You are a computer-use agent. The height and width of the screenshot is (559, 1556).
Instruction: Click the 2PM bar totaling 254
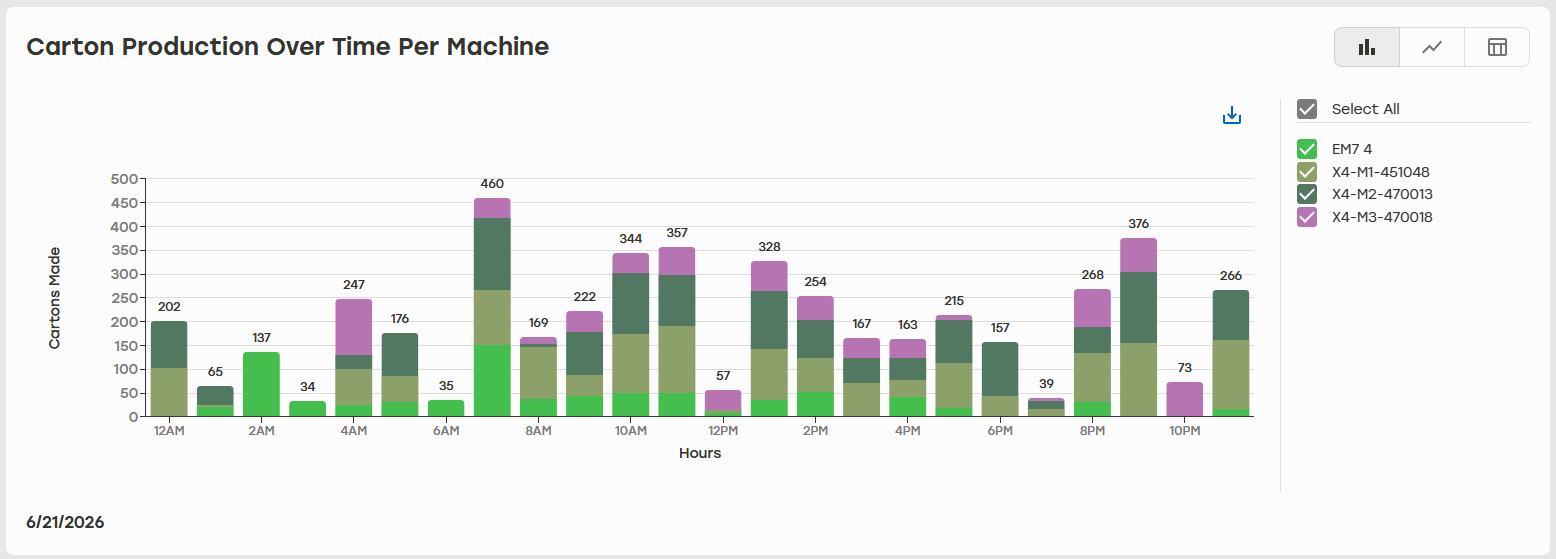[x=815, y=356]
